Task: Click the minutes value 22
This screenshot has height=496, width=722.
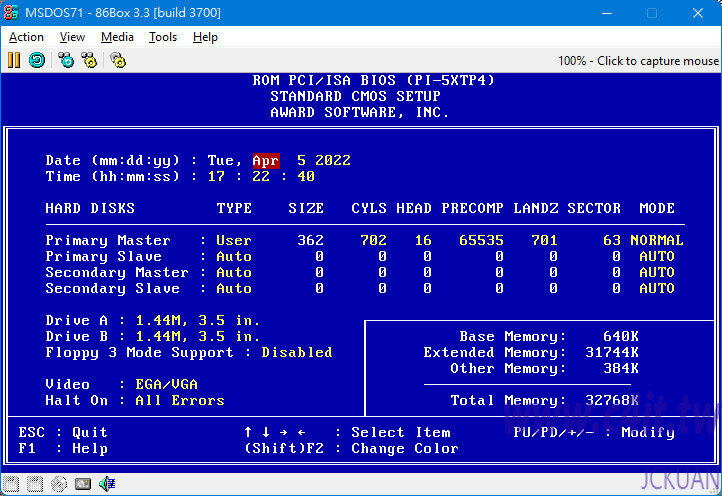Action: coord(261,176)
